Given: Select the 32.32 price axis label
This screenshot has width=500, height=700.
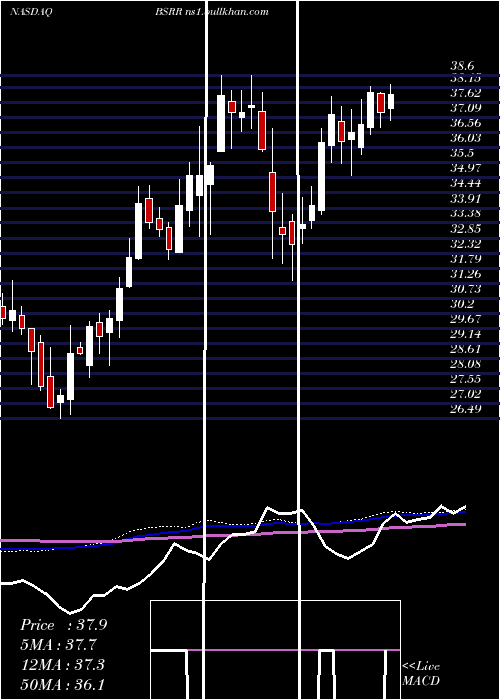Looking at the screenshot, I should (466, 244).
